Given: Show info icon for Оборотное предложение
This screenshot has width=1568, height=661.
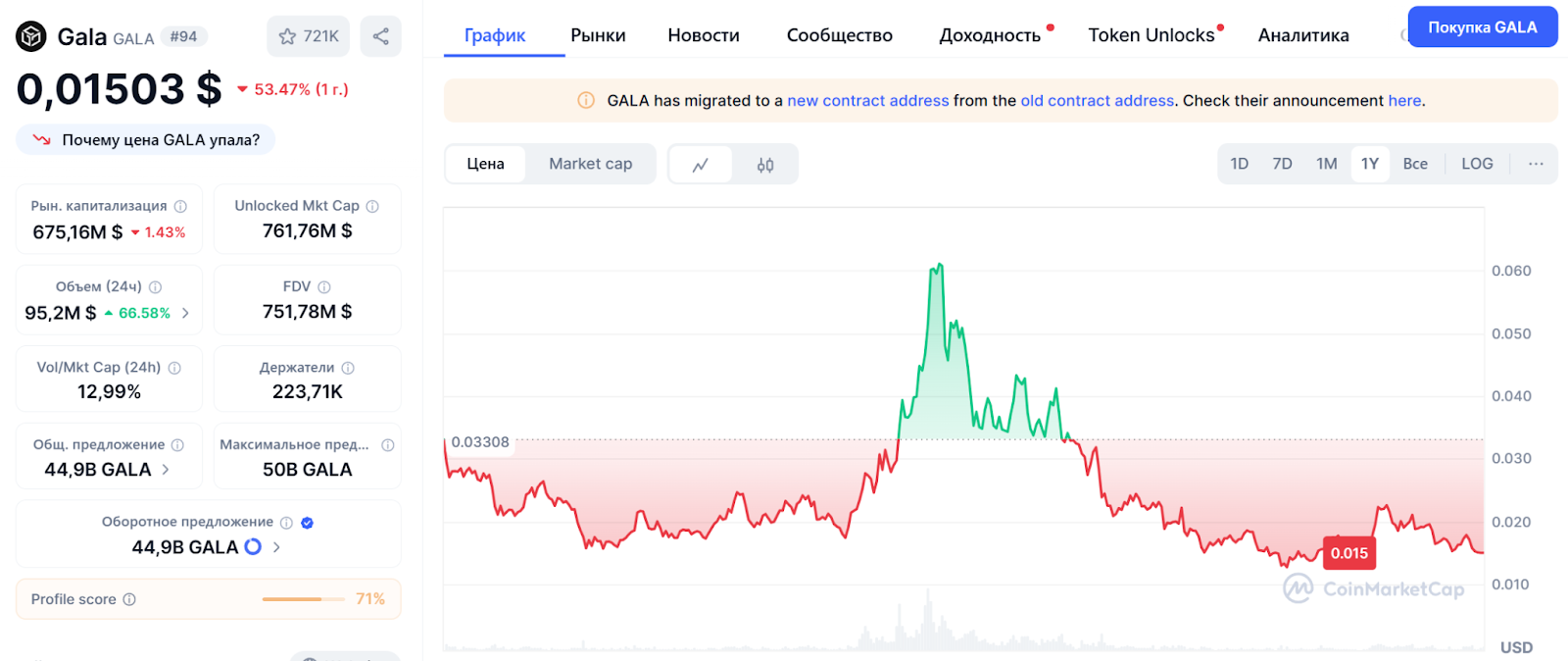Looking at the screenshot, I should [286, 523].
